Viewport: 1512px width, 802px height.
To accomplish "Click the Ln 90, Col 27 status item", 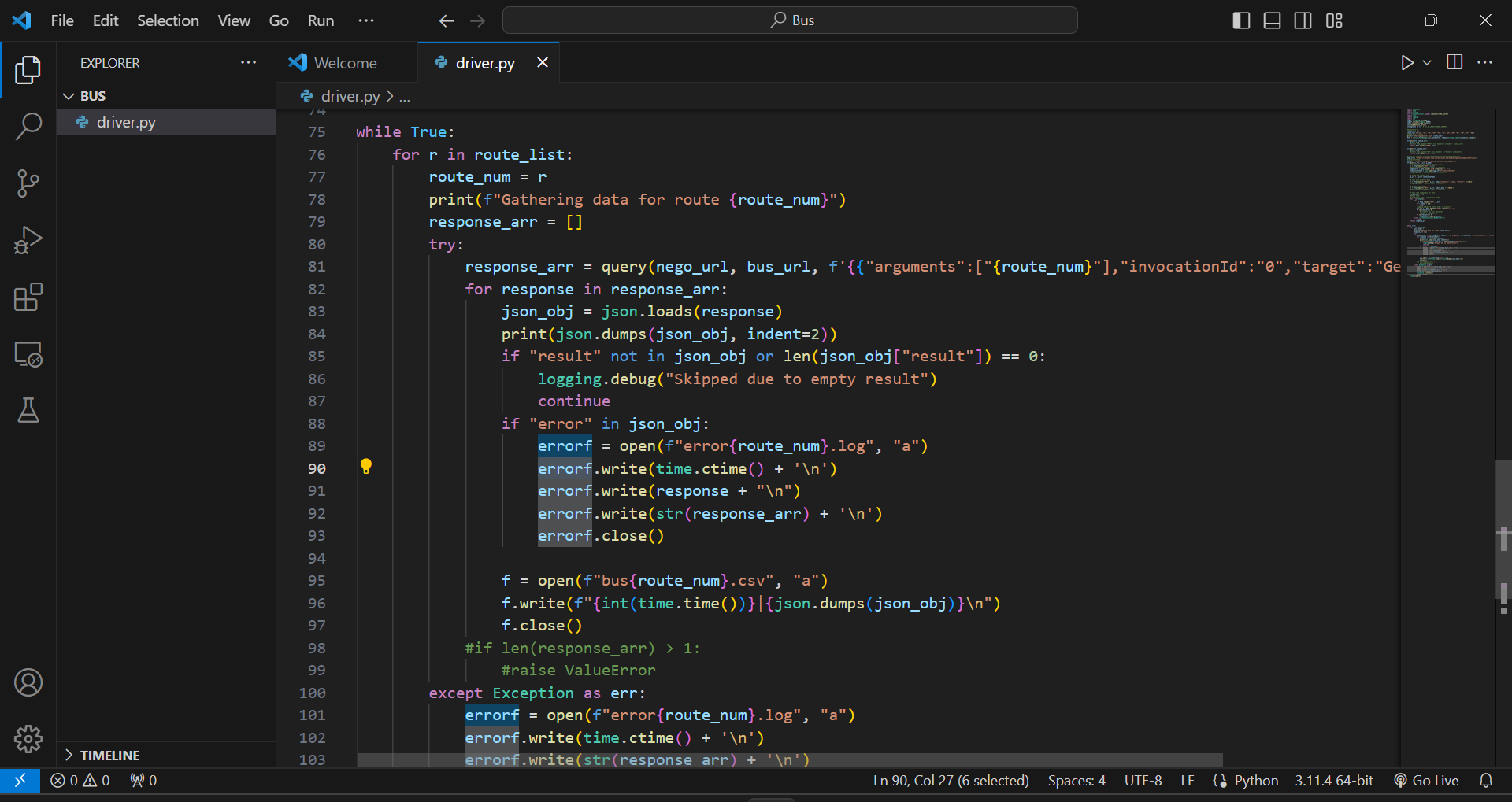I will [x=951, y=781].
